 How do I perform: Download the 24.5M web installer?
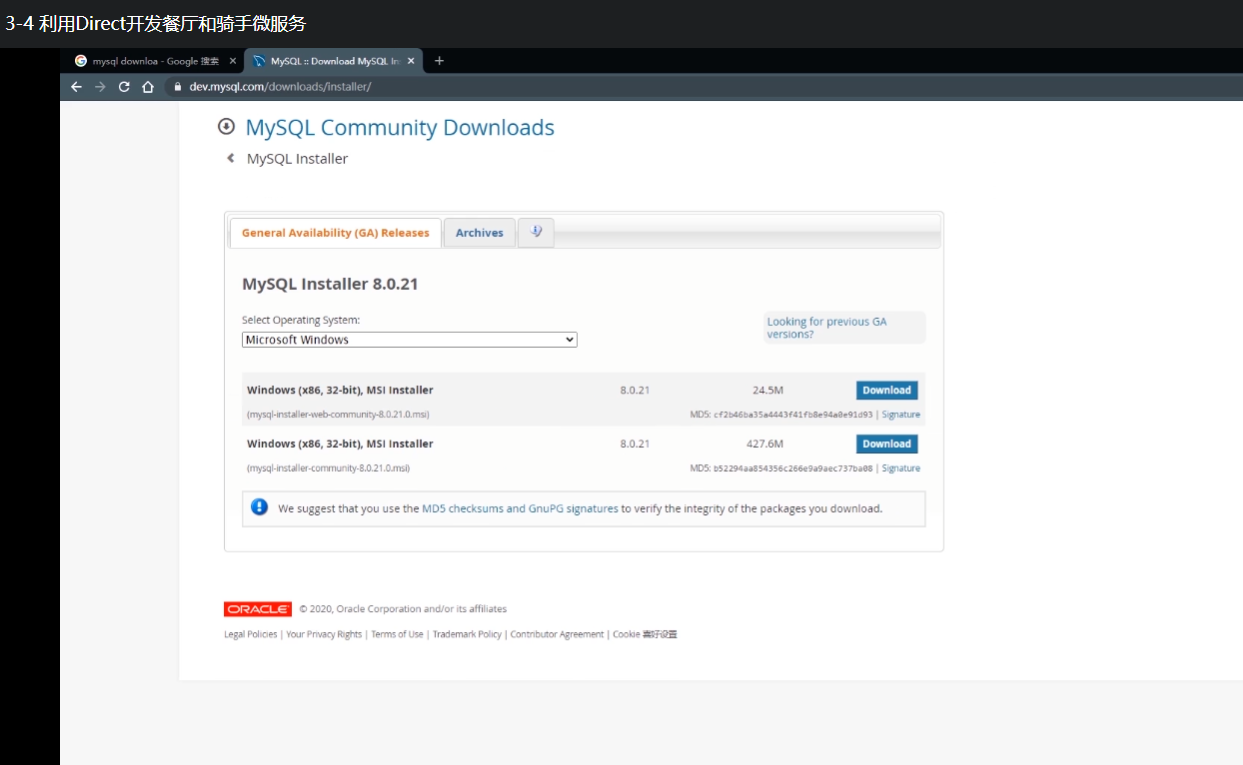tap(887, 390)
